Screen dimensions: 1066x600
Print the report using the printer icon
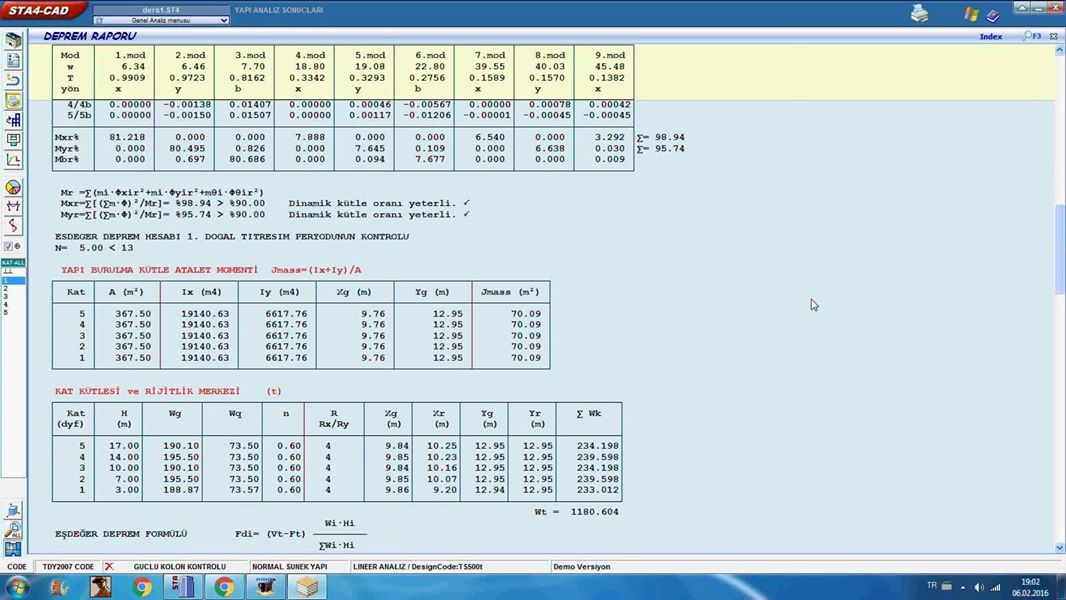920,14
